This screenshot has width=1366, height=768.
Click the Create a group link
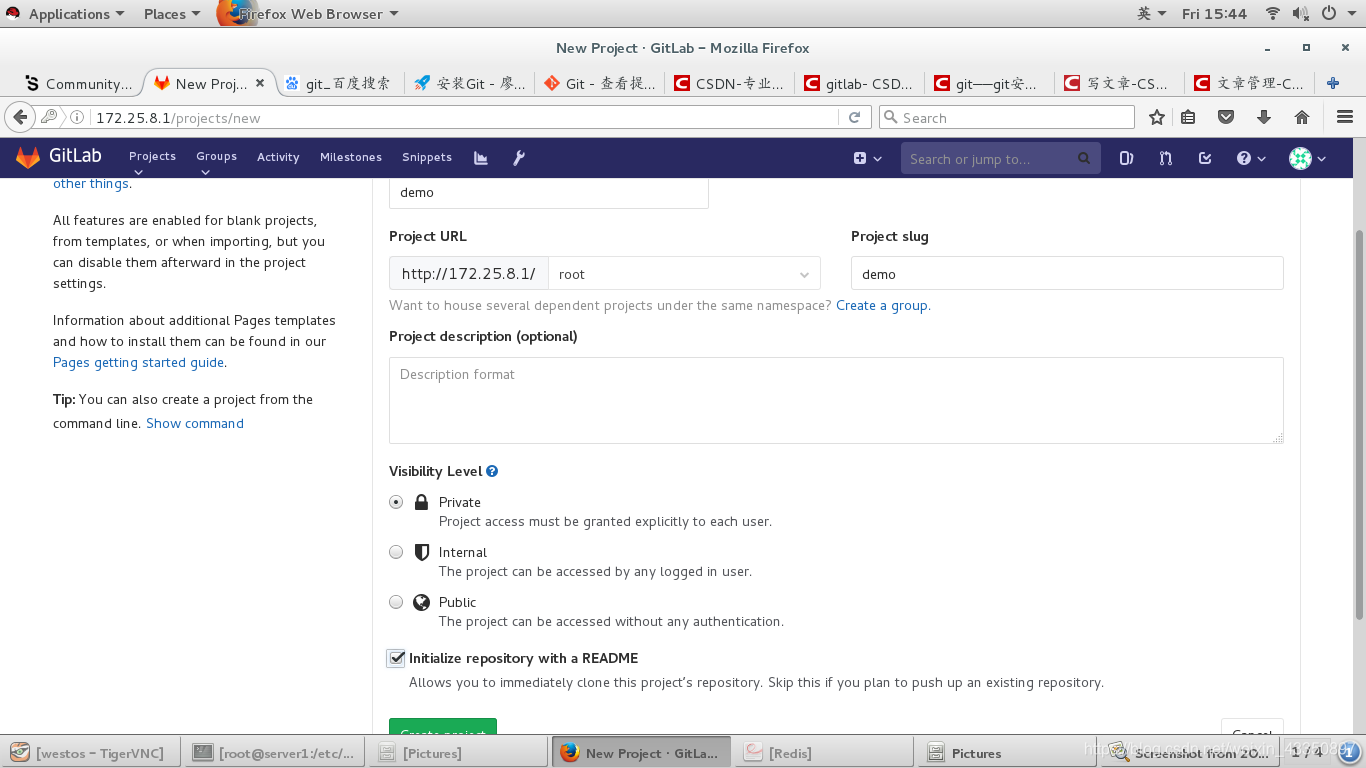[x=882, y=305]
